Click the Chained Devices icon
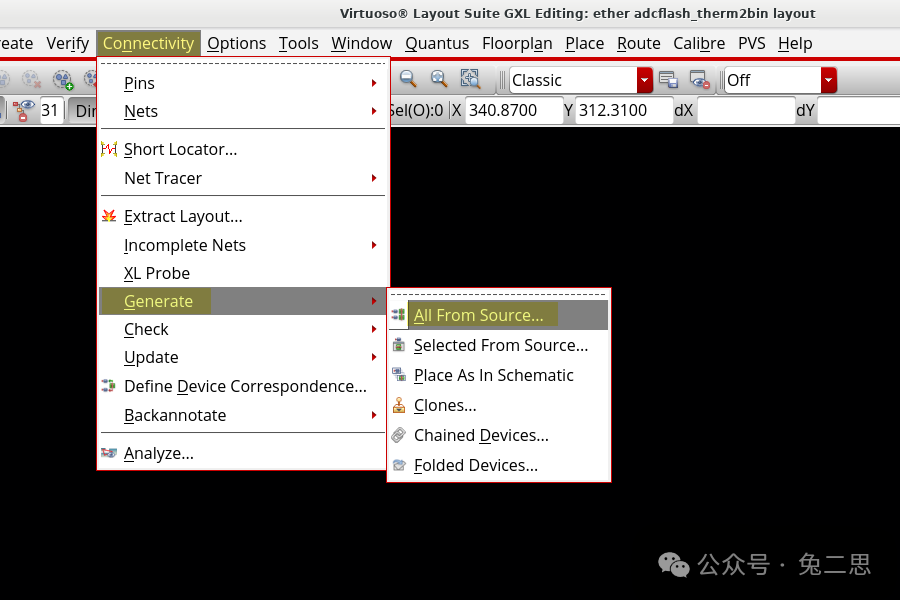 pos(398,435)
